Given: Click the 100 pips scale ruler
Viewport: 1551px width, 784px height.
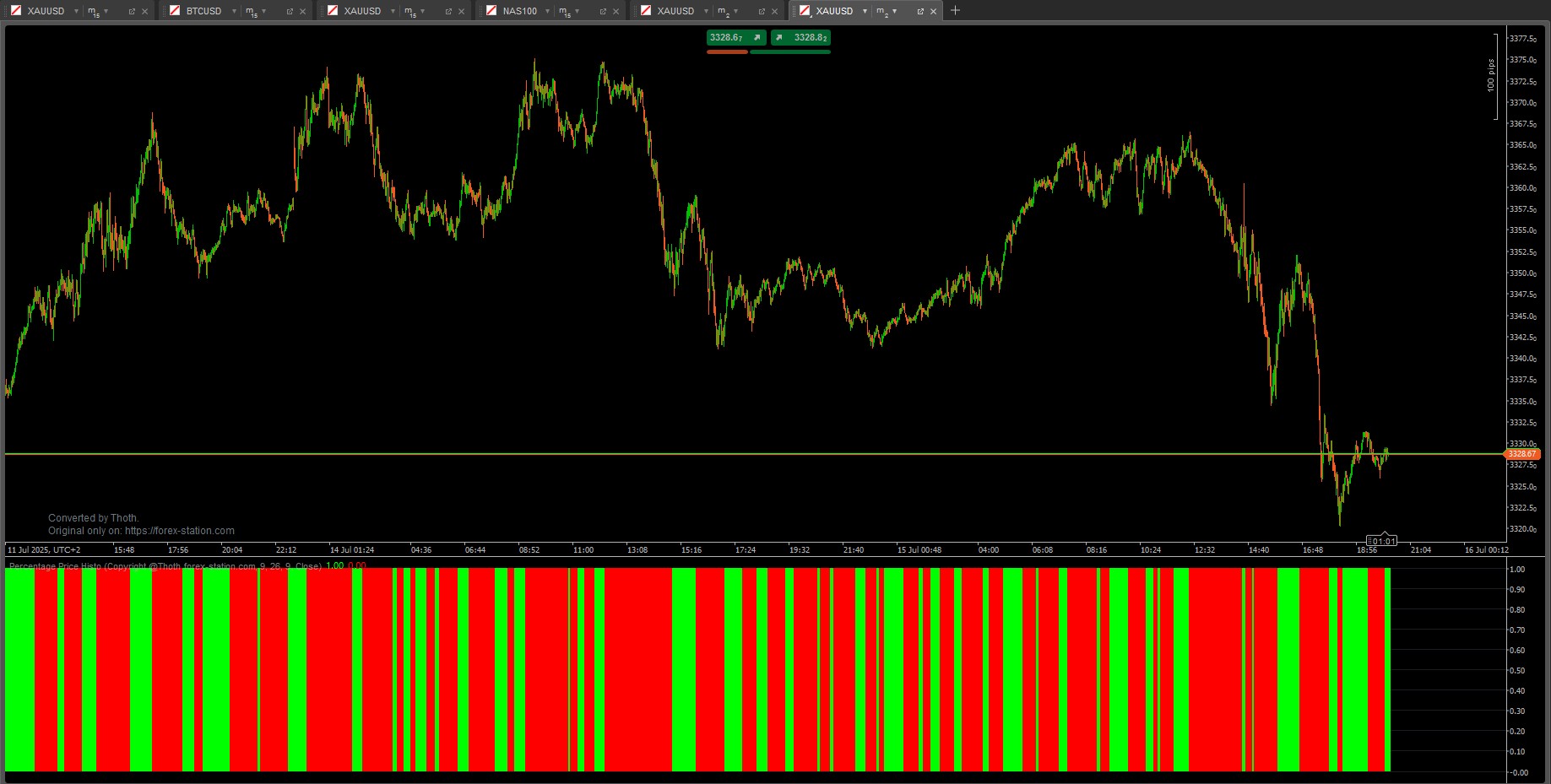Looking at the screenshot, I should pyautogui.click(x=1492, y=76).
